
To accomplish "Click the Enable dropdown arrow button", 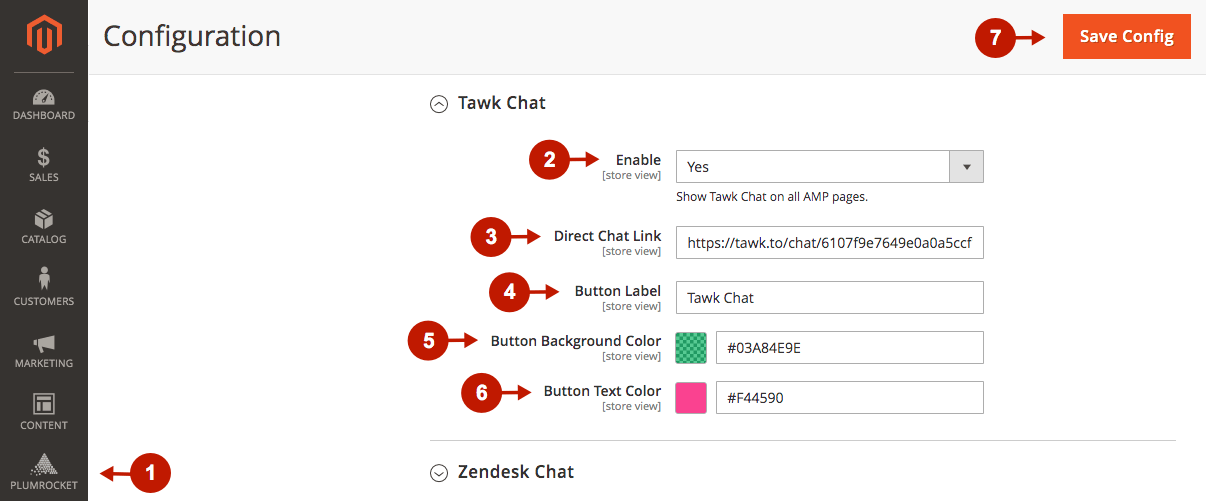I will coord(966,167).
